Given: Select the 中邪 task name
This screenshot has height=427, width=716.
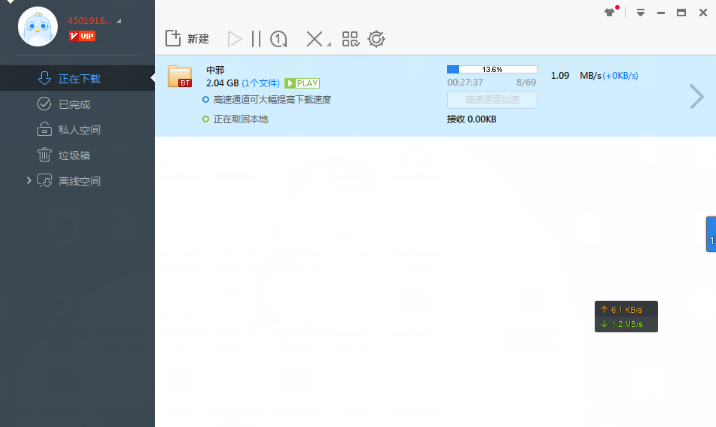Looking at the screenshot, I should point(215,70).
